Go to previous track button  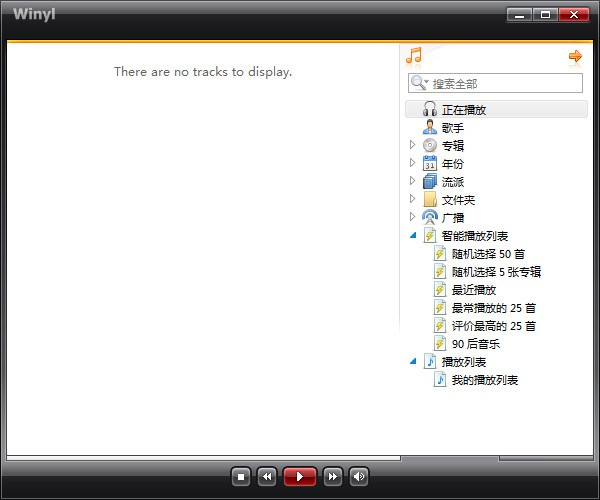[267, 477]
